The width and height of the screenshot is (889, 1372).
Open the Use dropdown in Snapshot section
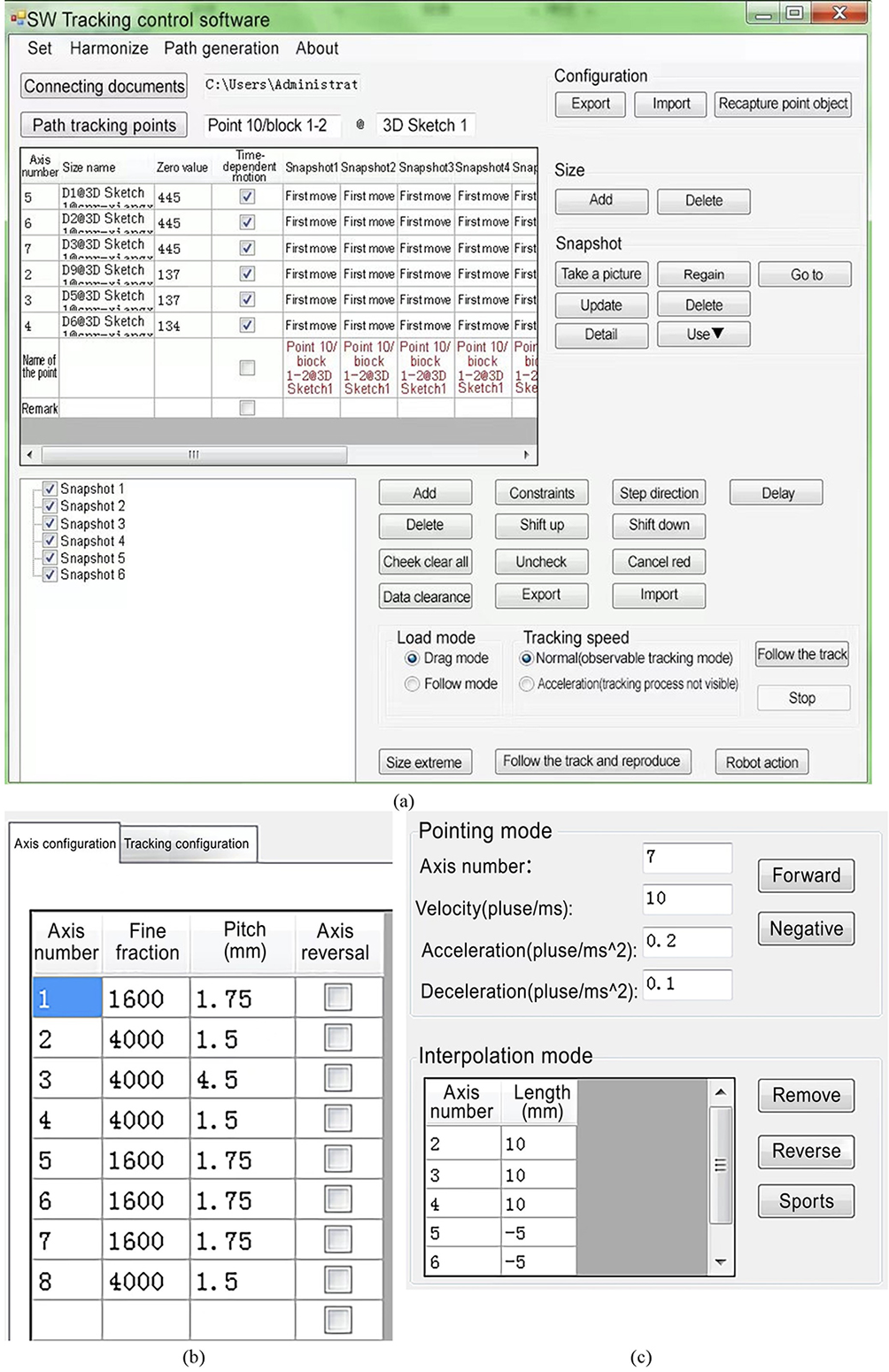[x=704, y=335]
